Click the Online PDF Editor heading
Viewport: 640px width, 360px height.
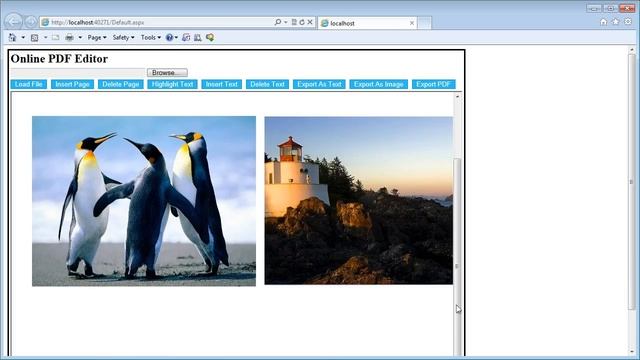tap(59, 59)
